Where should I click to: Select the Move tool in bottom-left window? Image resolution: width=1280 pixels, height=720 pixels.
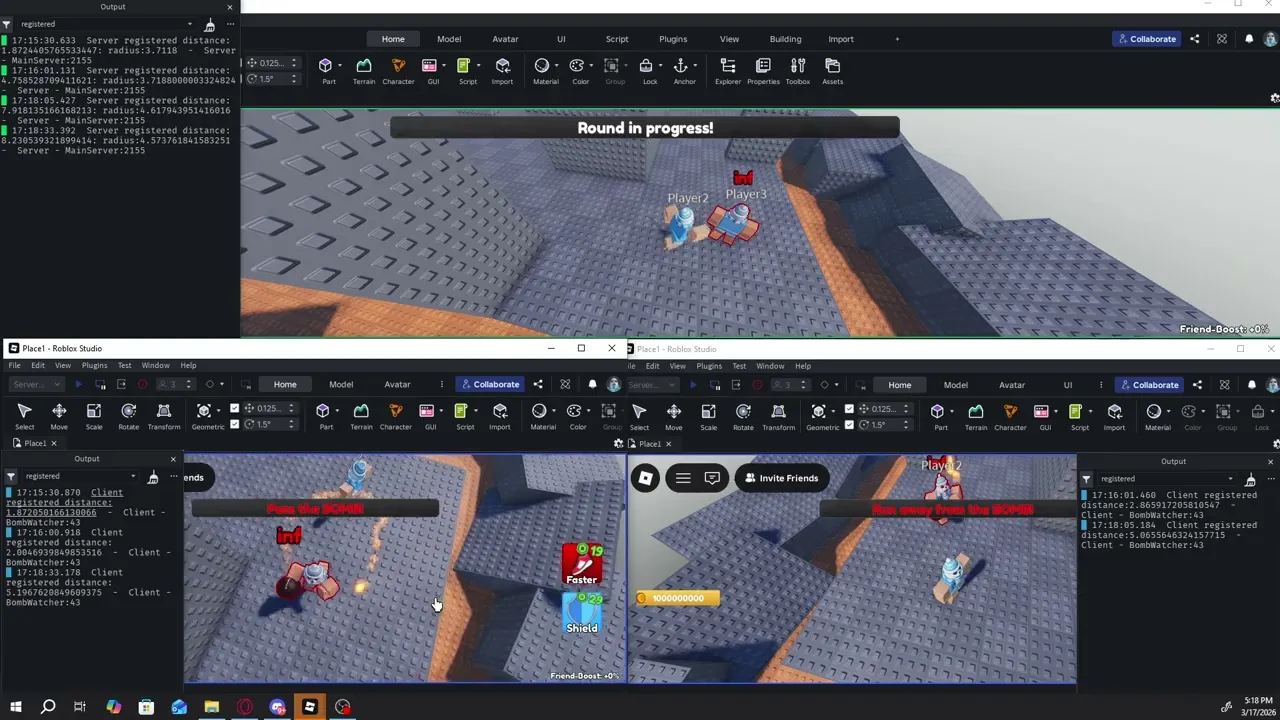(59, 417)
